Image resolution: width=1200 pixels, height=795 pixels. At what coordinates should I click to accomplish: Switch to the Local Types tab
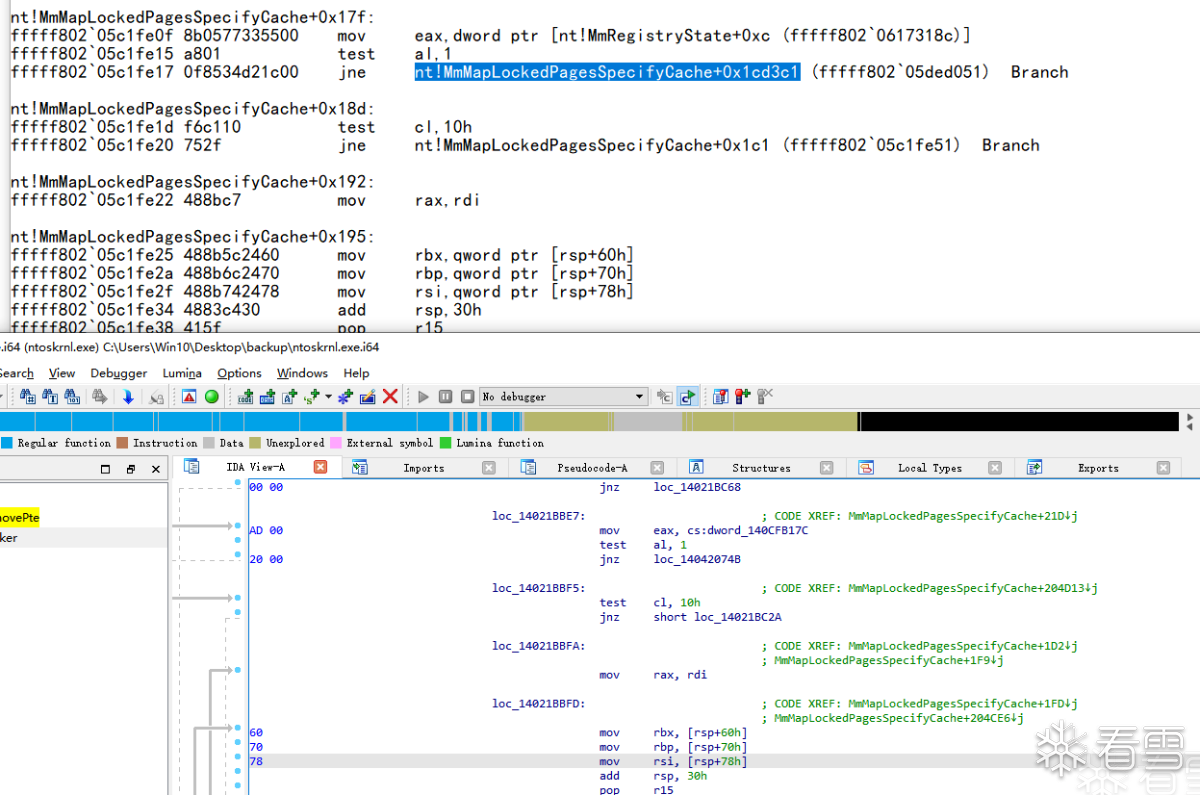930,467
